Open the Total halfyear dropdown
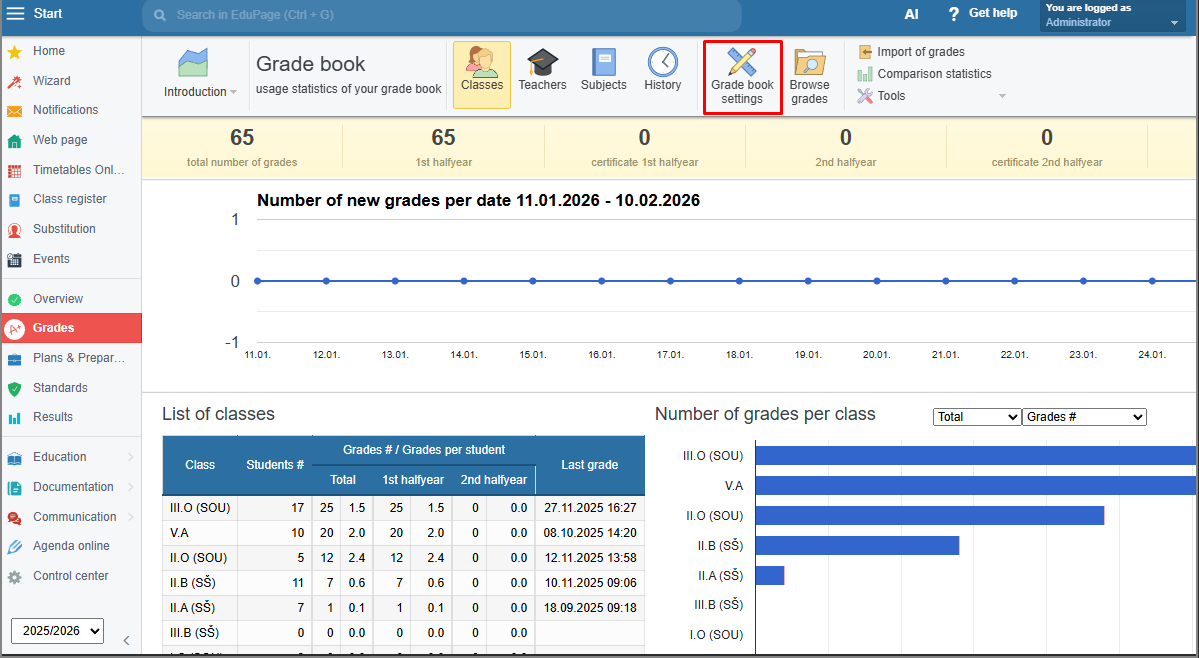 point(976,417)
